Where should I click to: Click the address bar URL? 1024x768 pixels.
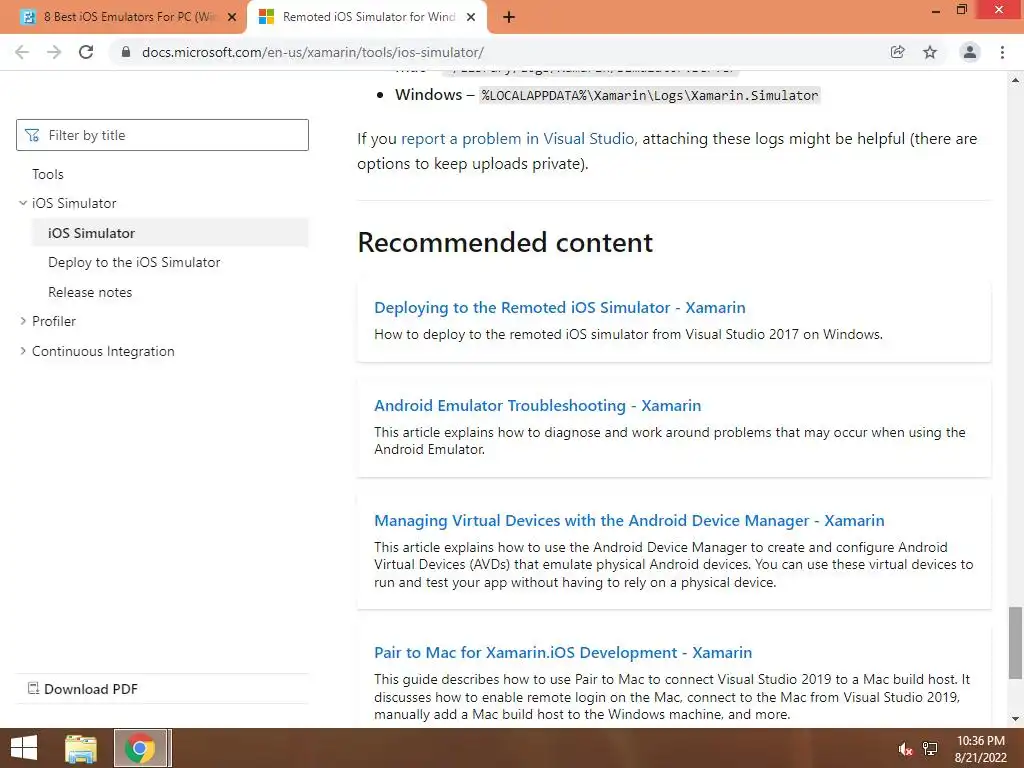313,52
